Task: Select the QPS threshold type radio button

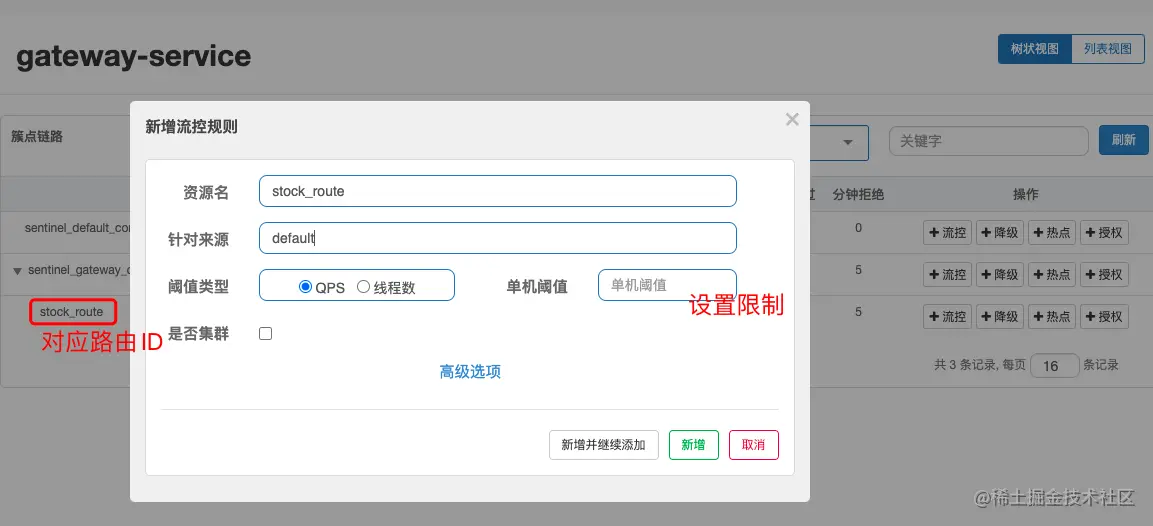Action: [305, 287]
